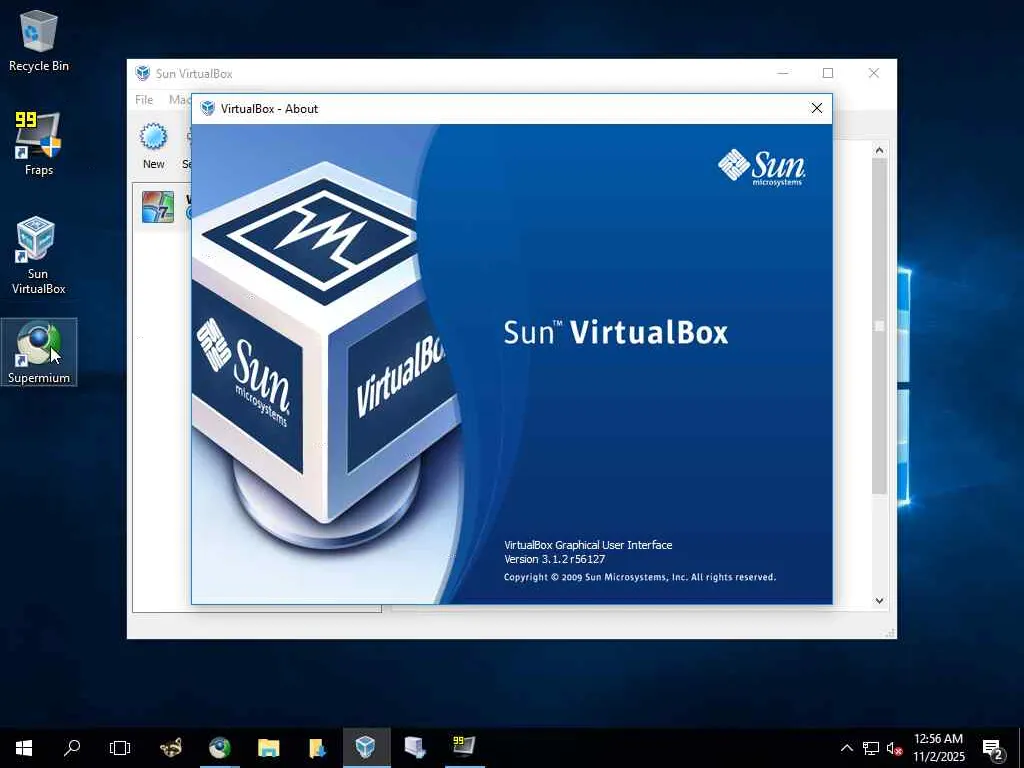Open the clock showing 12:56 AM
The height and width of the screenshot is (768, 1024).
(938, 748)
